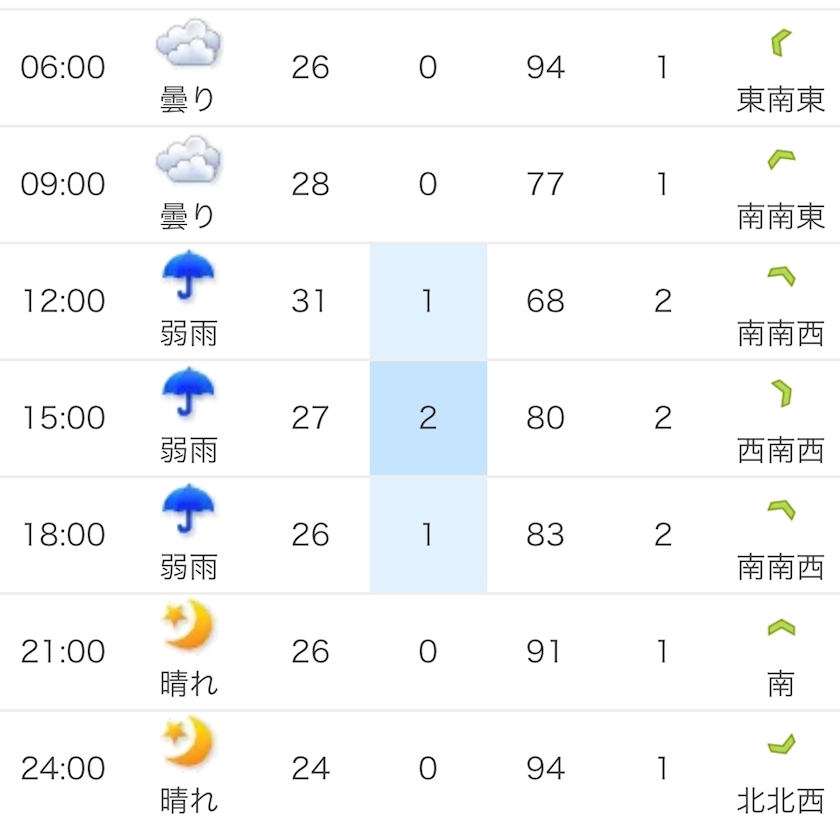Image resolution: width=840 pixels, height=823 pixels.
Task: Select the highlighted rainfall cell showing 2
Action: click(x=428, y=418)
